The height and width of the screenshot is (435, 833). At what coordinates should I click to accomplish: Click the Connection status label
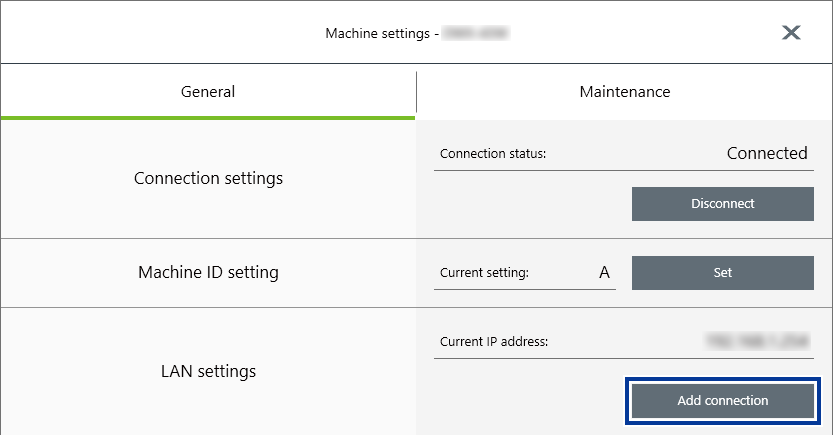click(493, 153)
